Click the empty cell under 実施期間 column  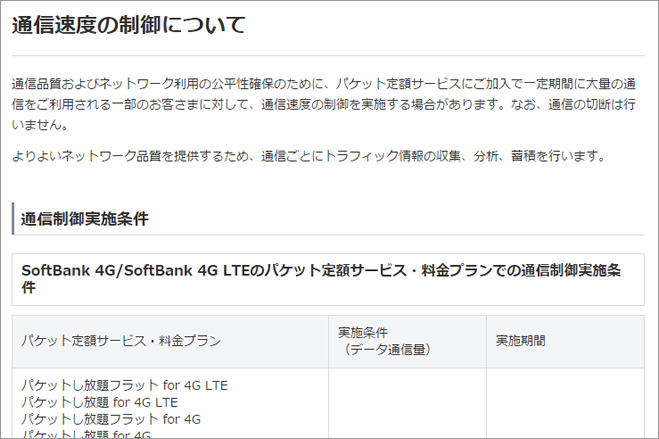565,405
